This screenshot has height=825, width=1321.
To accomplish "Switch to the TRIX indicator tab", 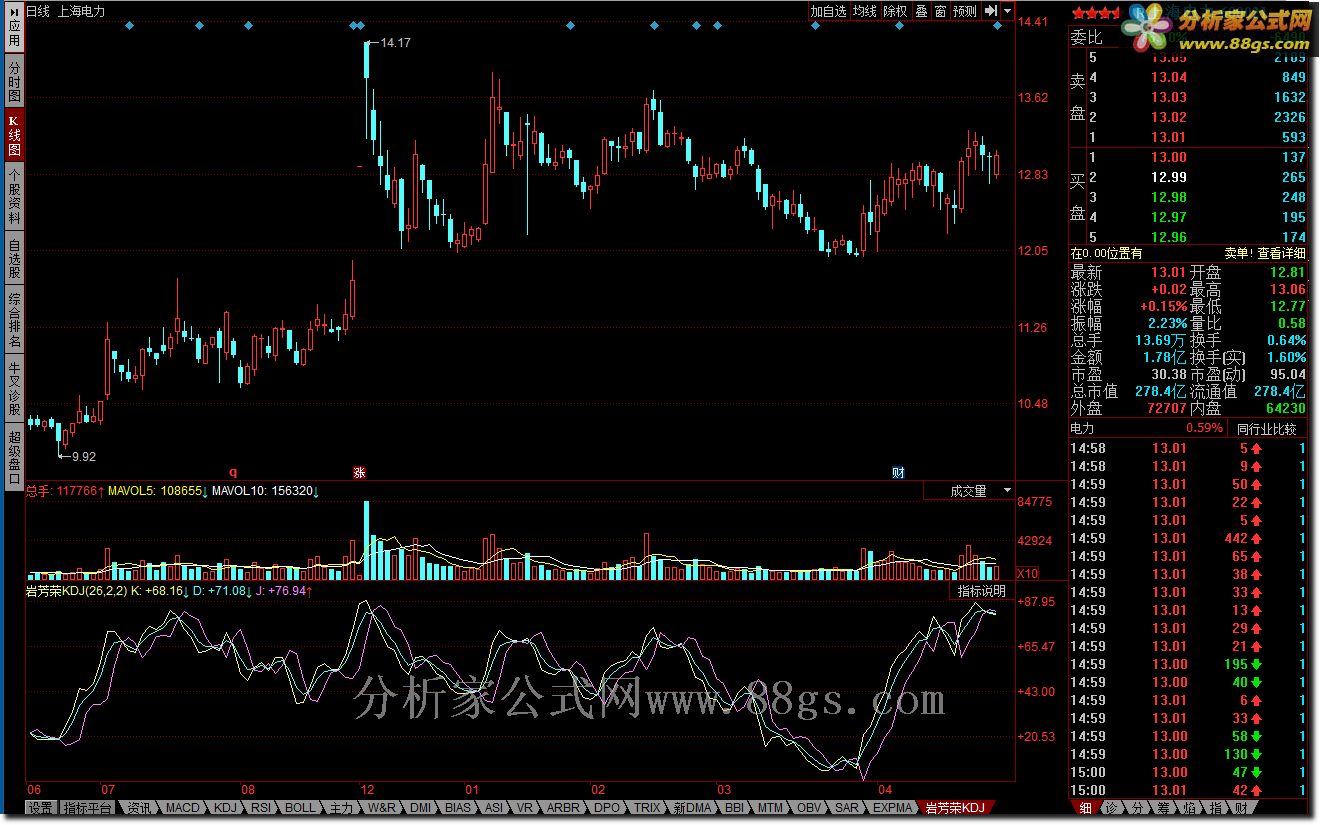I will click(647, 808).
